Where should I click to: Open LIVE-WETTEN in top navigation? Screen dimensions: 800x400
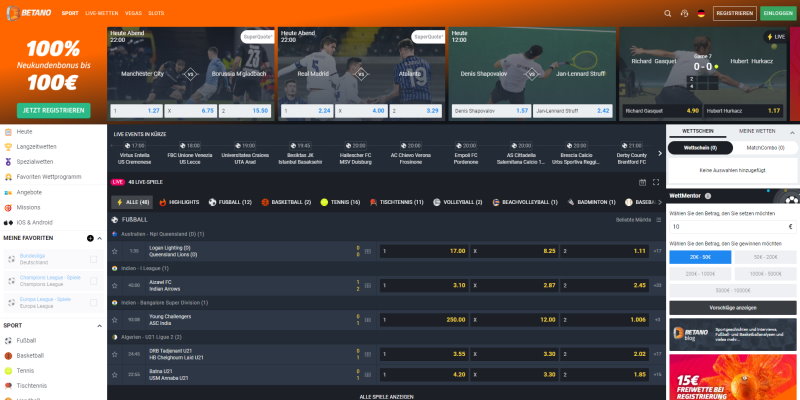click(x=102, y=13)
